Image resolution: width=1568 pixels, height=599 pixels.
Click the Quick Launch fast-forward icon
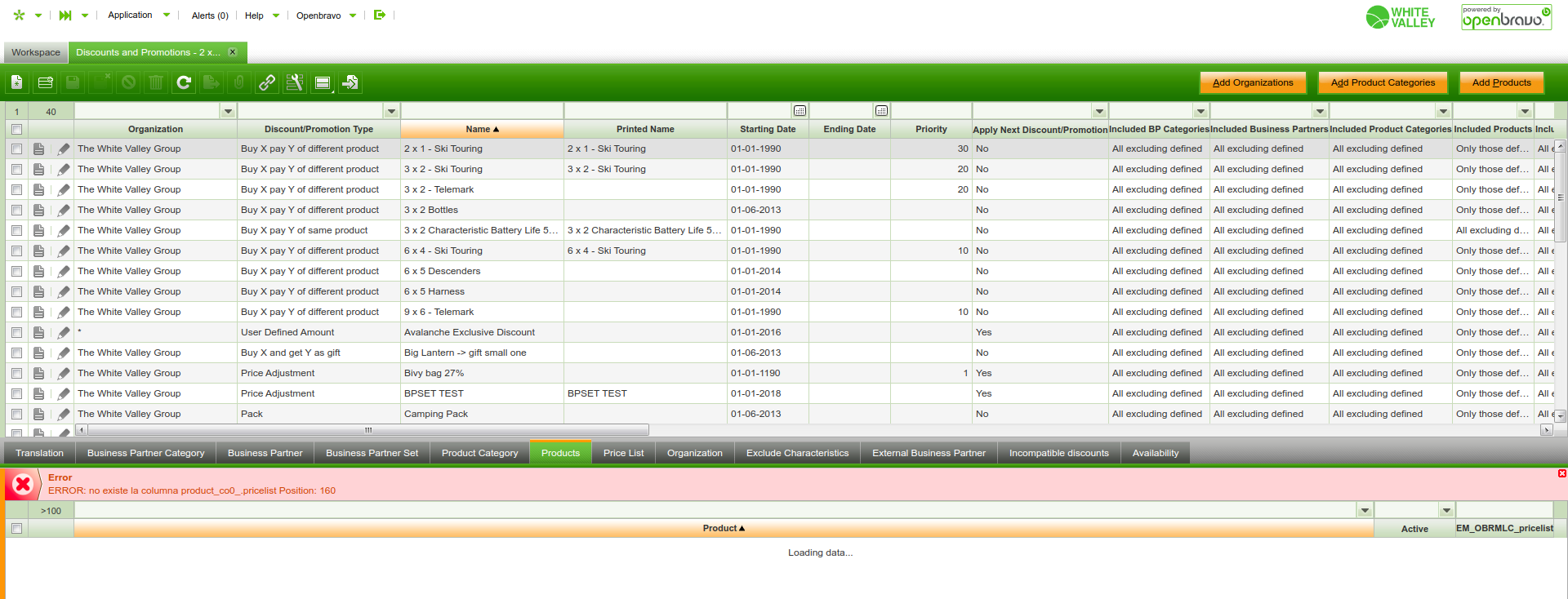point(65,15)
